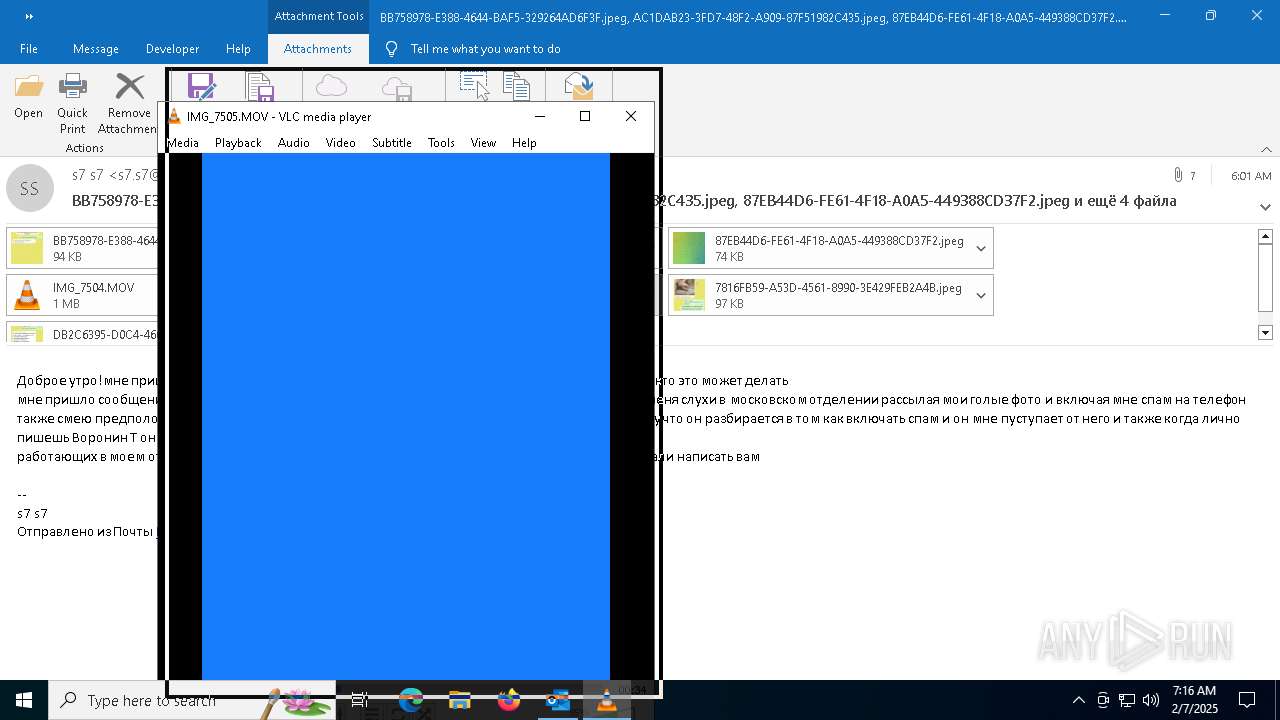The image size is (1280, 720).
Task: Click VLC cone icon in title bar
Action: pos(175,116)
